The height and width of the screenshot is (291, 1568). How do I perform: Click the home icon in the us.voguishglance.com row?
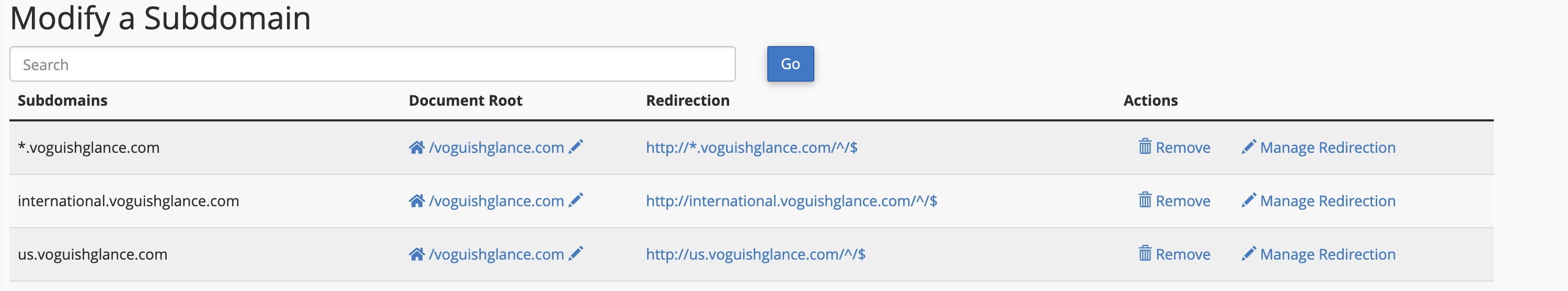(417, 254)
